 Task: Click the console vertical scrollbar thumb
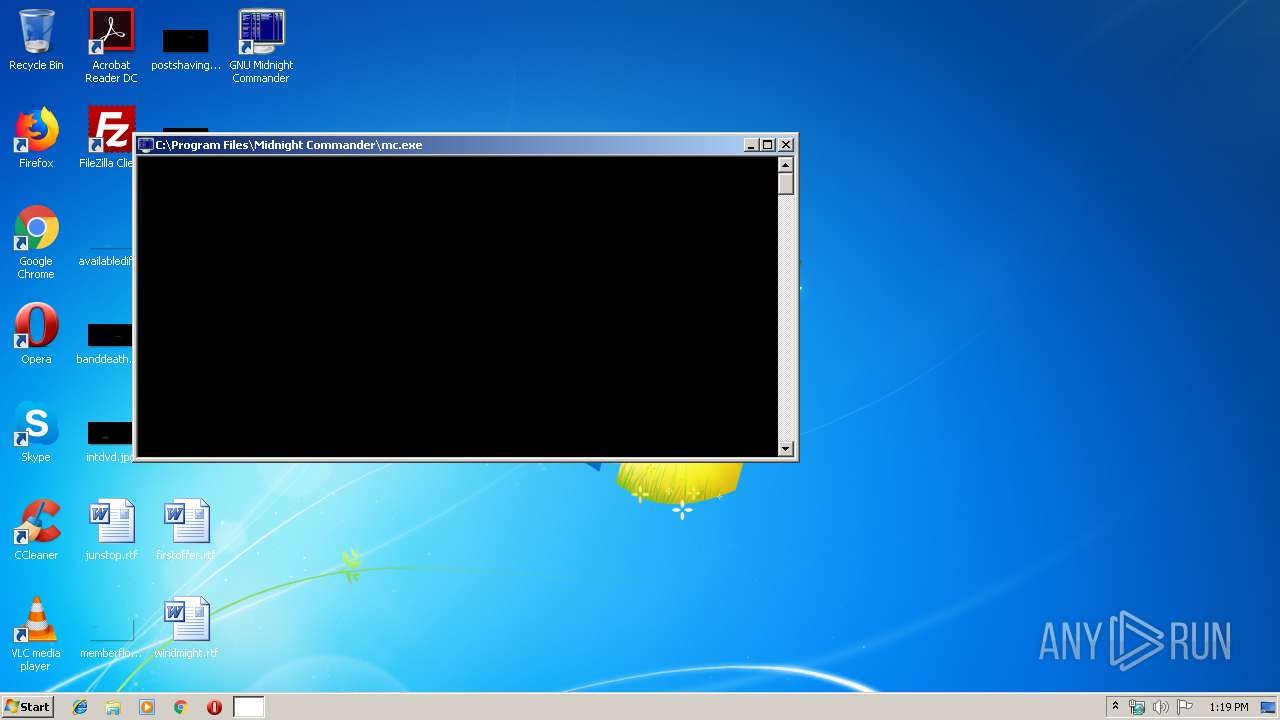786,184
